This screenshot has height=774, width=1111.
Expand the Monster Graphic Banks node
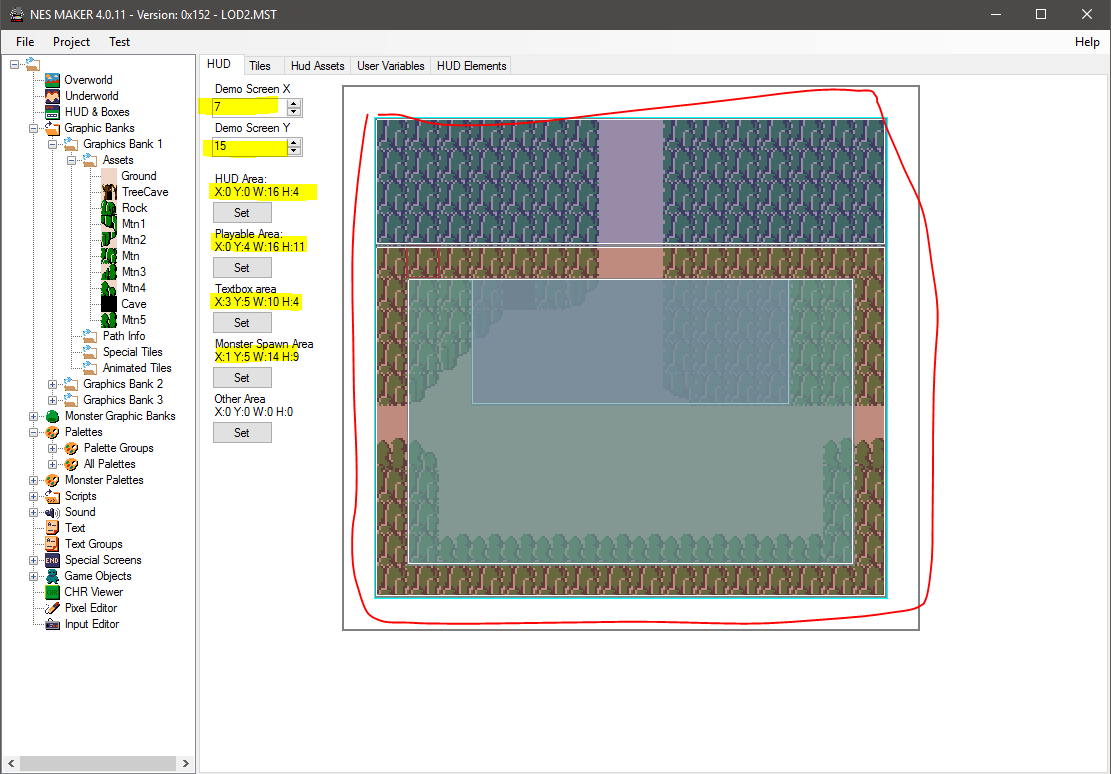point(33,416)
